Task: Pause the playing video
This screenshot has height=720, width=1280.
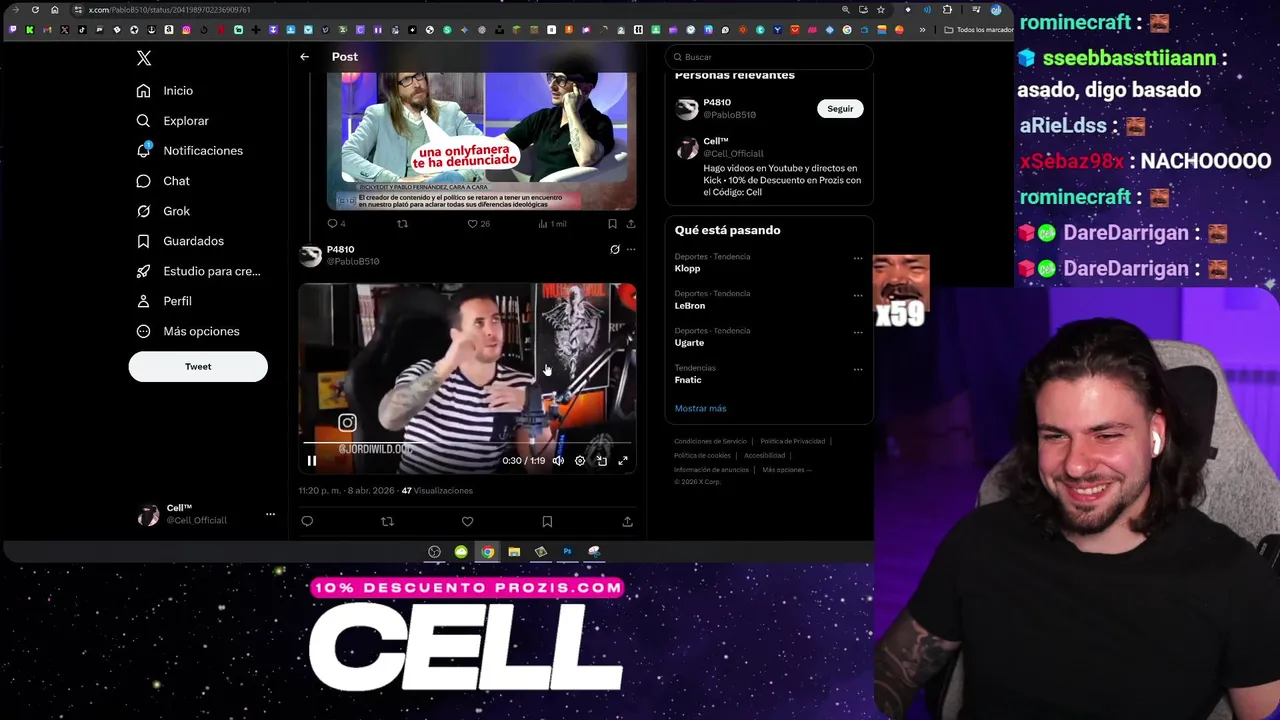Action: (x=311, y=461)
